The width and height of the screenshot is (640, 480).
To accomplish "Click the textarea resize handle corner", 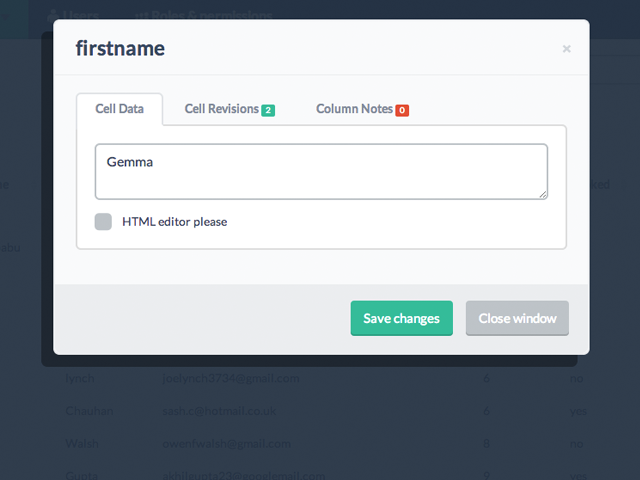I will pos(542,193).
